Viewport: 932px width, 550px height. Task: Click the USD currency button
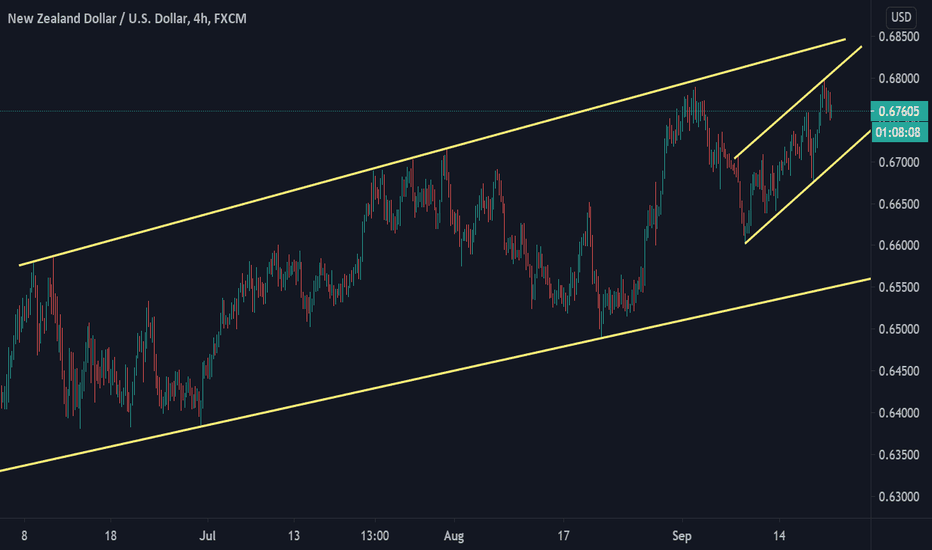point(900,17)
